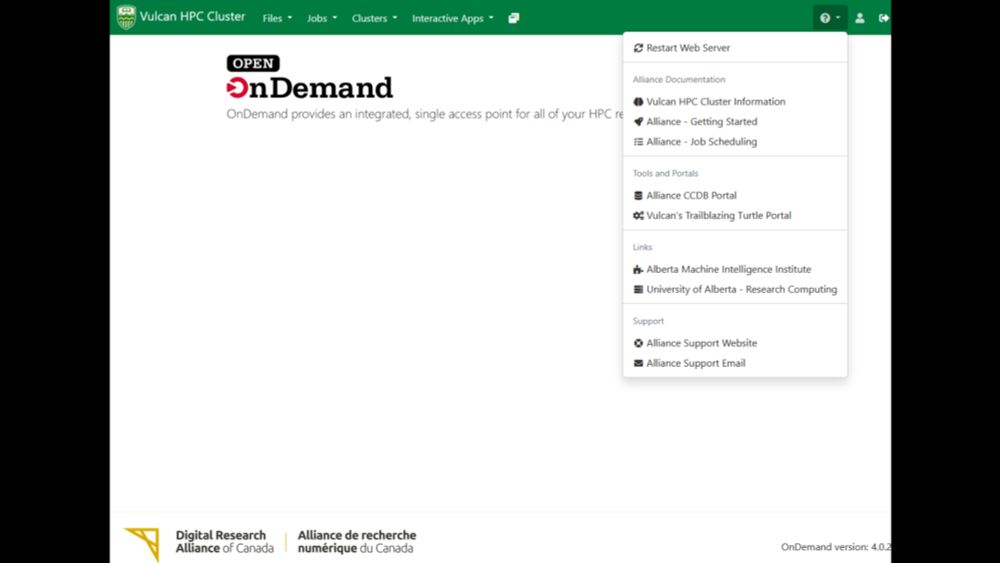Click the Links section header
The height and width of the screenshot is (563, 1000).
[642, 247]
